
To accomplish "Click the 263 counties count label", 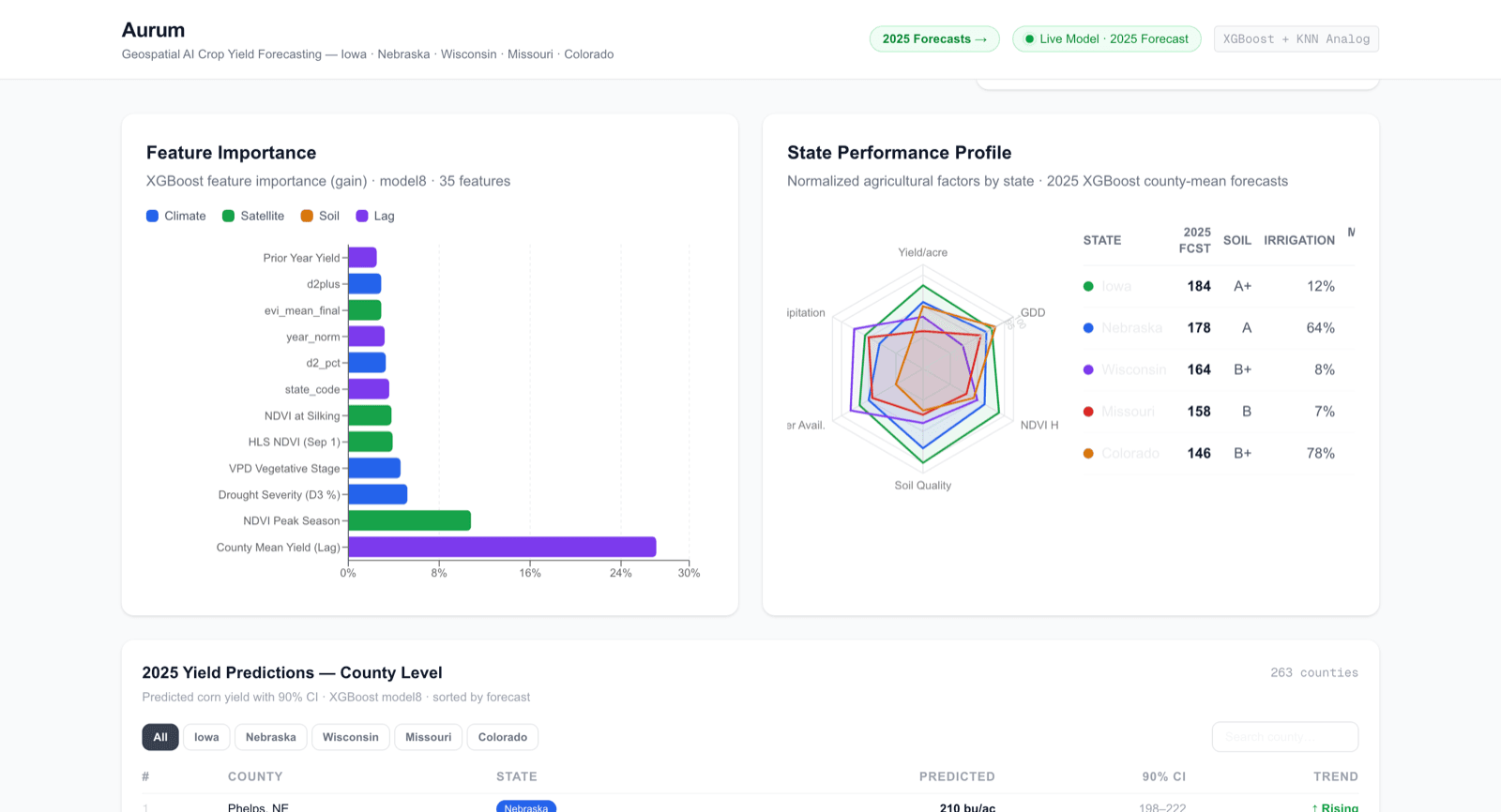I will click(x=1314, y=672).
